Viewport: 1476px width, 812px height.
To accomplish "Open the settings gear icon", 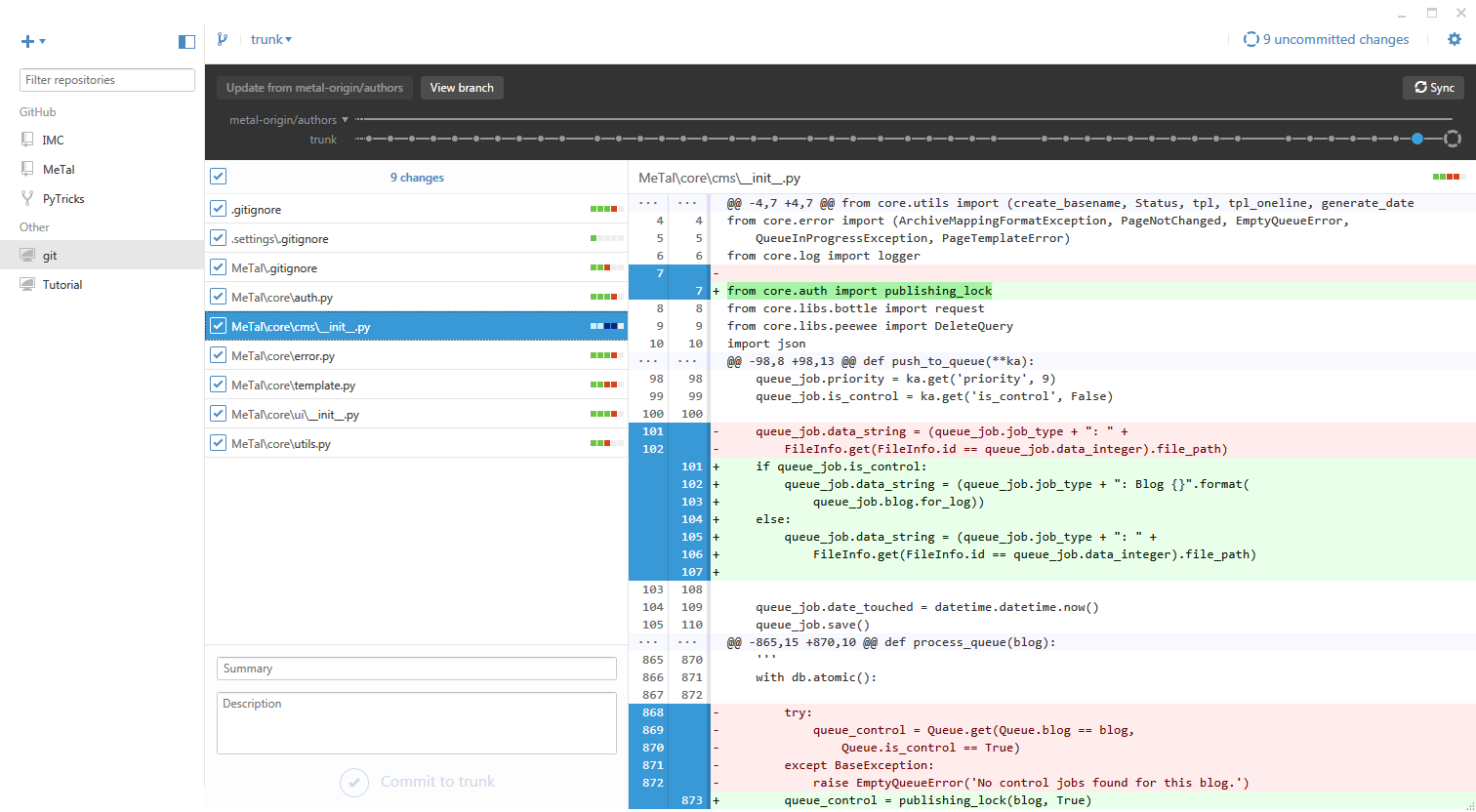I will [1455, 39].
